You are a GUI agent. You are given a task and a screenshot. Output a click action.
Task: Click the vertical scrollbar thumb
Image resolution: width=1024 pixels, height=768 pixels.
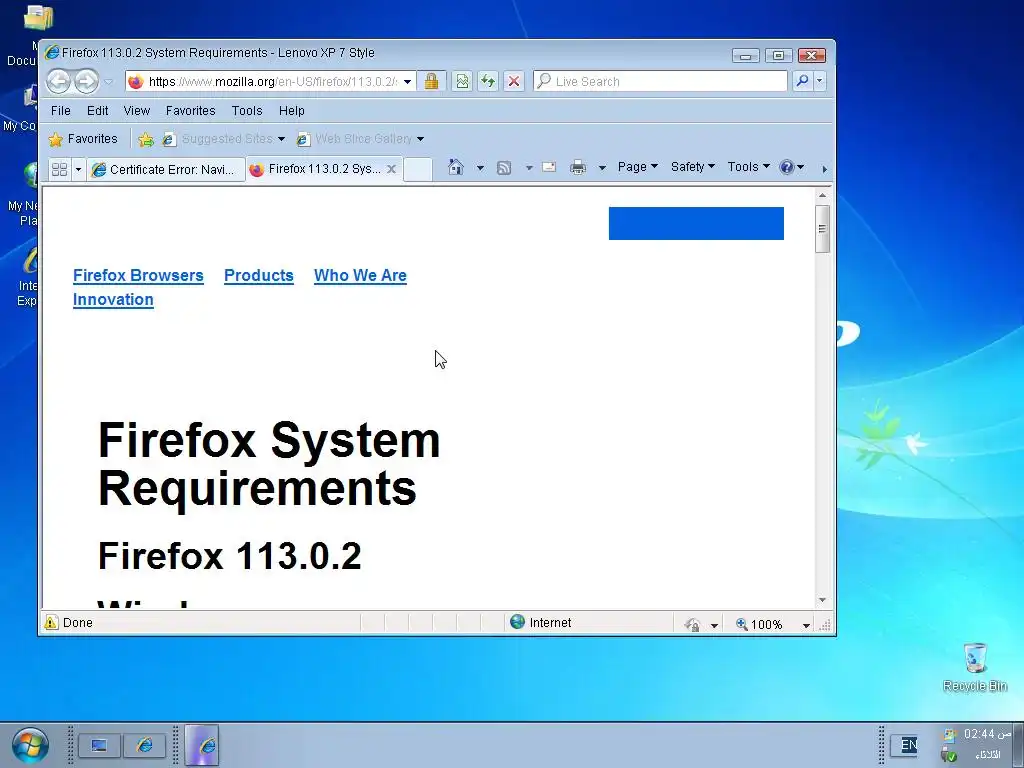822,229
